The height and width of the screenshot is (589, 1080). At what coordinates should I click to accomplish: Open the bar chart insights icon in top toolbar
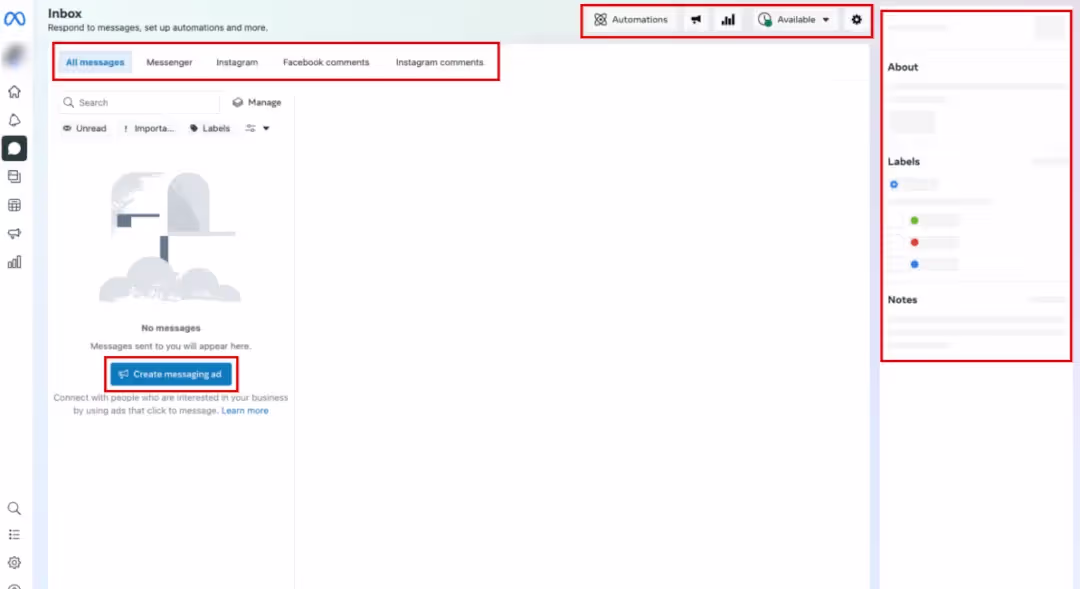coord(728,19)
